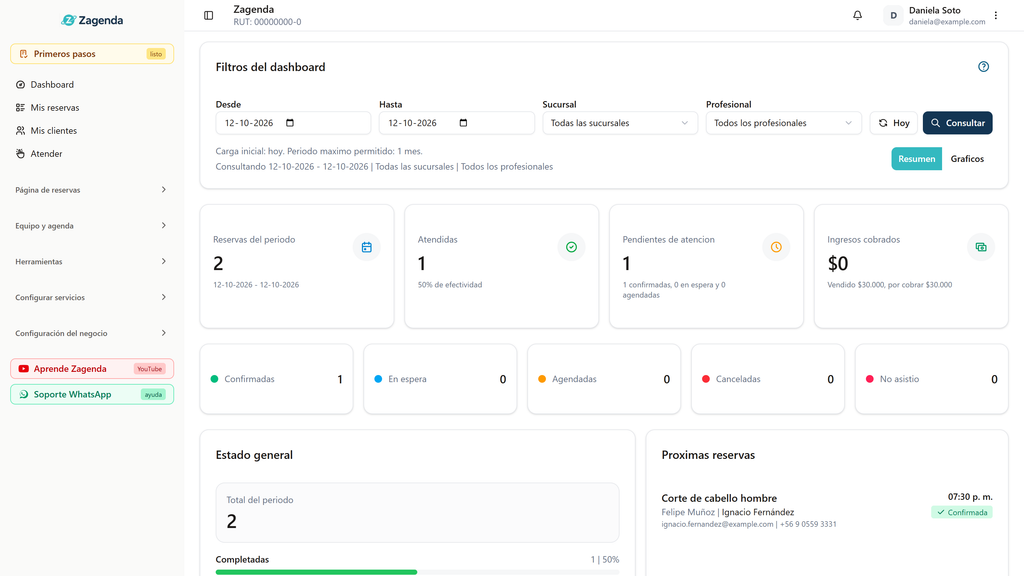
Task: Open the Hasta calendar picker icon
Action: pos(463,123)
